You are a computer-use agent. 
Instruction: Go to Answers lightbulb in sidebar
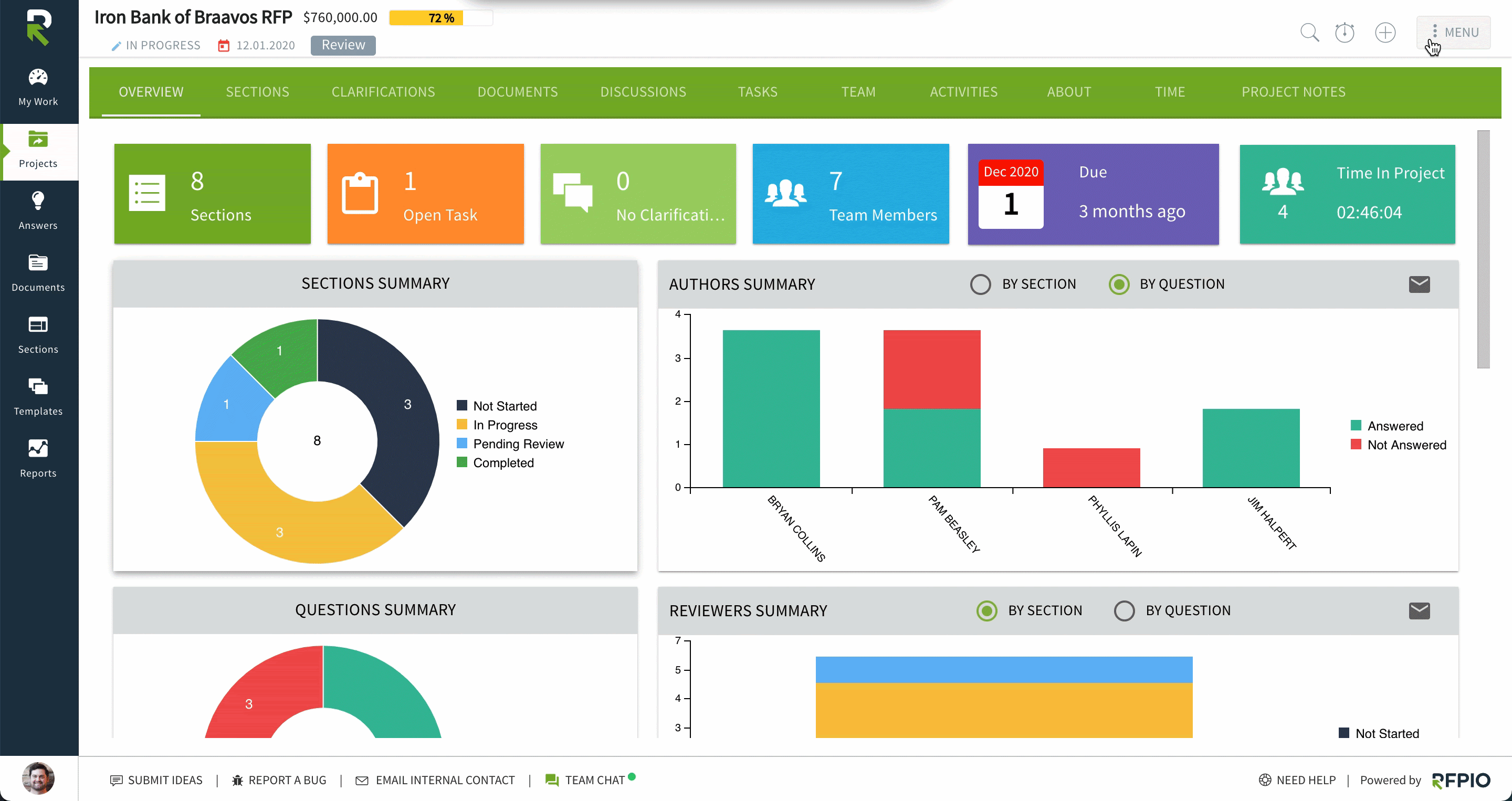click(x=38, y=211)
